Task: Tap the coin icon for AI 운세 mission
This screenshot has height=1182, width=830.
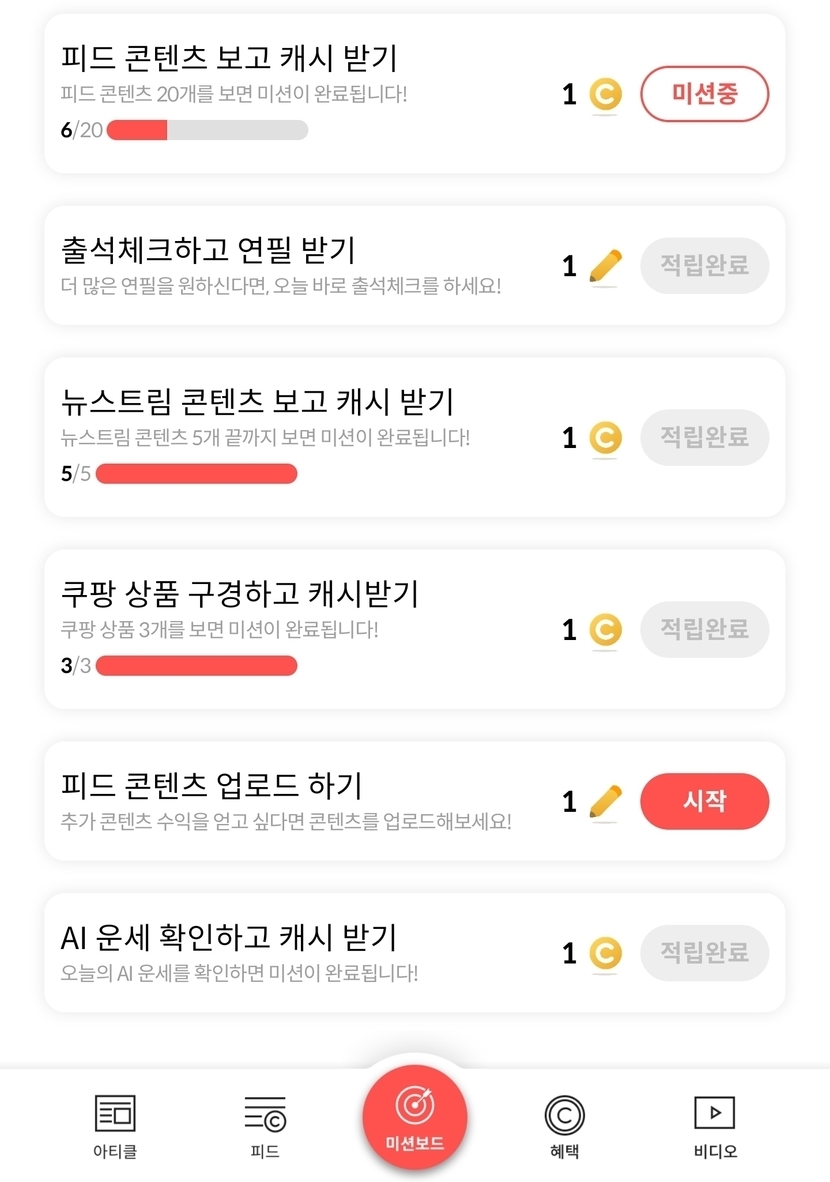Action: click(x=604, y=953)
